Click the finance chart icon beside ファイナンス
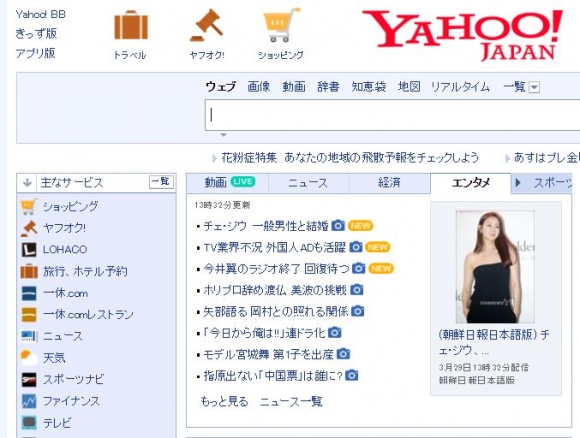The width and height of the screenshot is (580, 438). [x=29, y=401]
